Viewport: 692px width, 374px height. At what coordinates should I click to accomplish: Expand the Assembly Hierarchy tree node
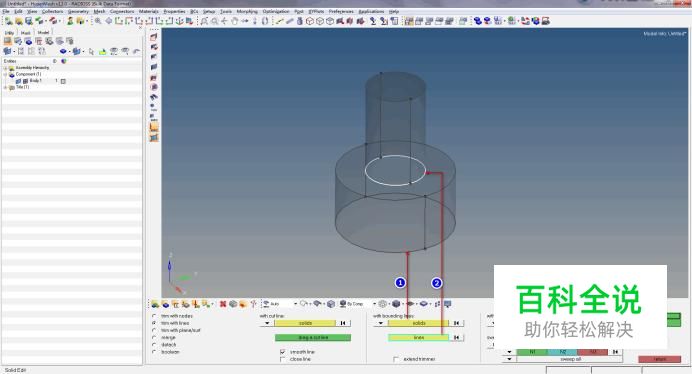[5, 68]
